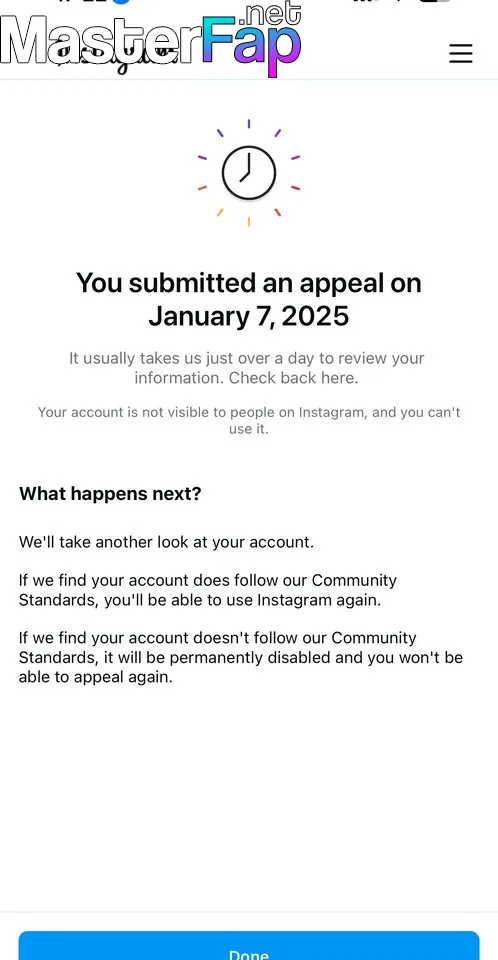Click 'Check back here' text
Screen dimensions: 498x960
click(293, 378)
